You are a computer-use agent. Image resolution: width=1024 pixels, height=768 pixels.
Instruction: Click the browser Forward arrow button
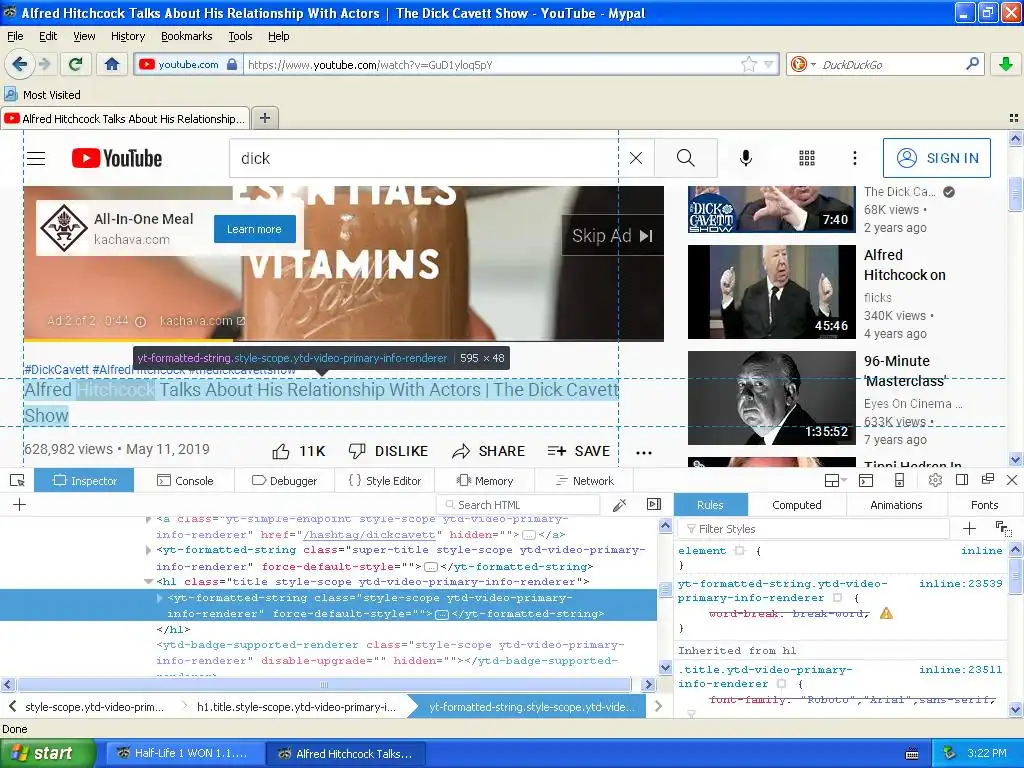44,64
